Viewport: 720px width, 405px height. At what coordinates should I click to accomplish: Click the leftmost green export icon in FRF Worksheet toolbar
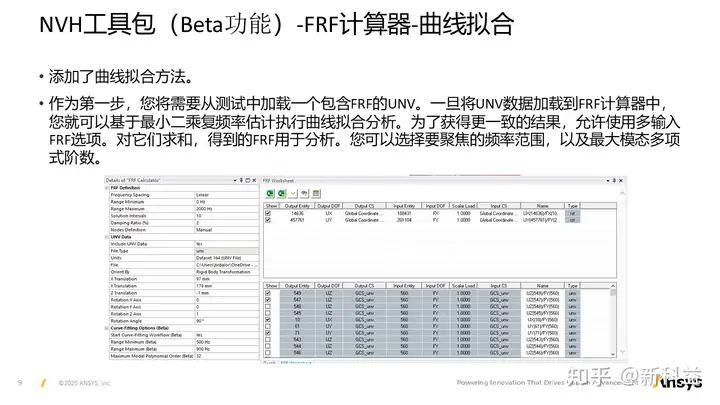click(x=270, y=193)
